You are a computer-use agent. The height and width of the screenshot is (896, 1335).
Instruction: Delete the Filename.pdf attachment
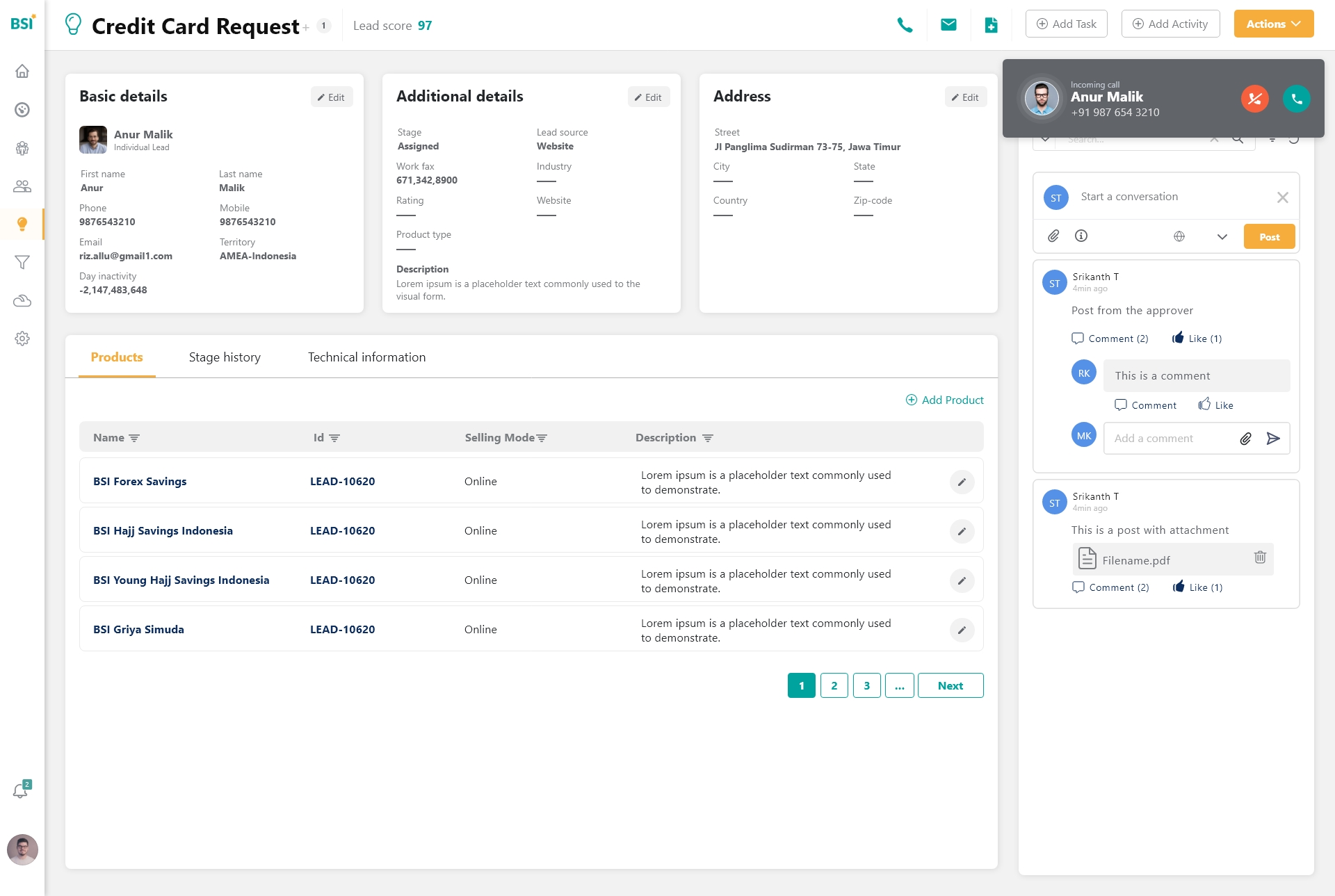[x=1260, y=557]
